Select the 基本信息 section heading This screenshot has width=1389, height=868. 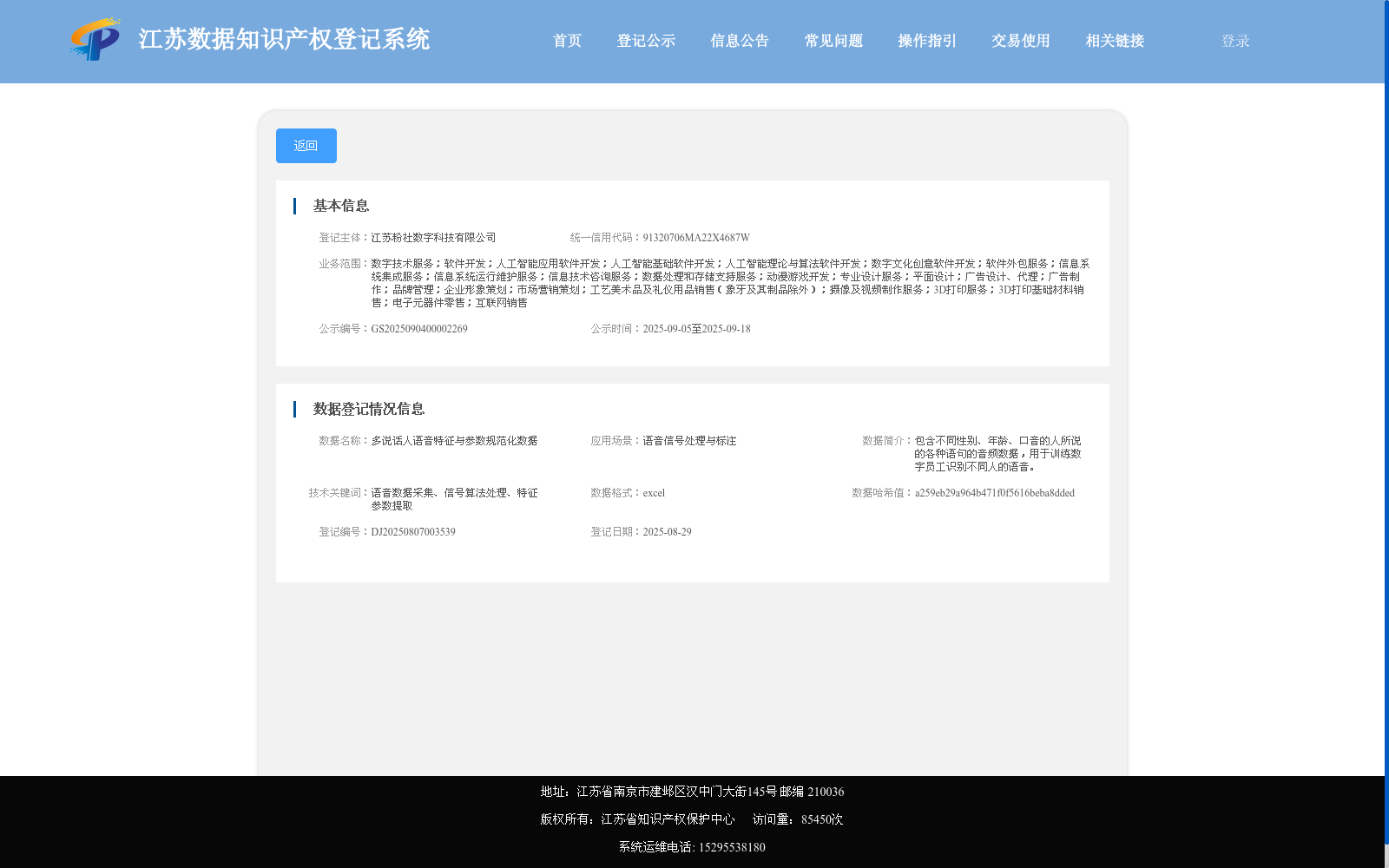[x=341, y=206]
